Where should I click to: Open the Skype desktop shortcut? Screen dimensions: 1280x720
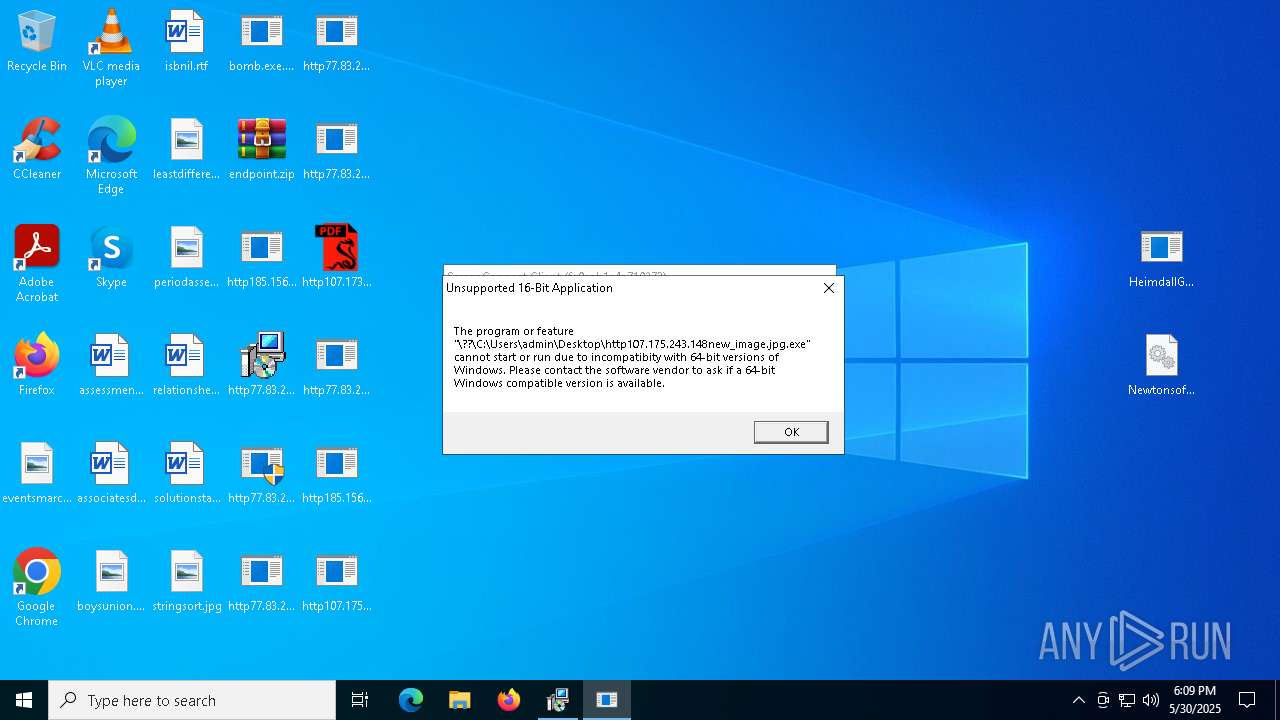[x=111, y=258]
